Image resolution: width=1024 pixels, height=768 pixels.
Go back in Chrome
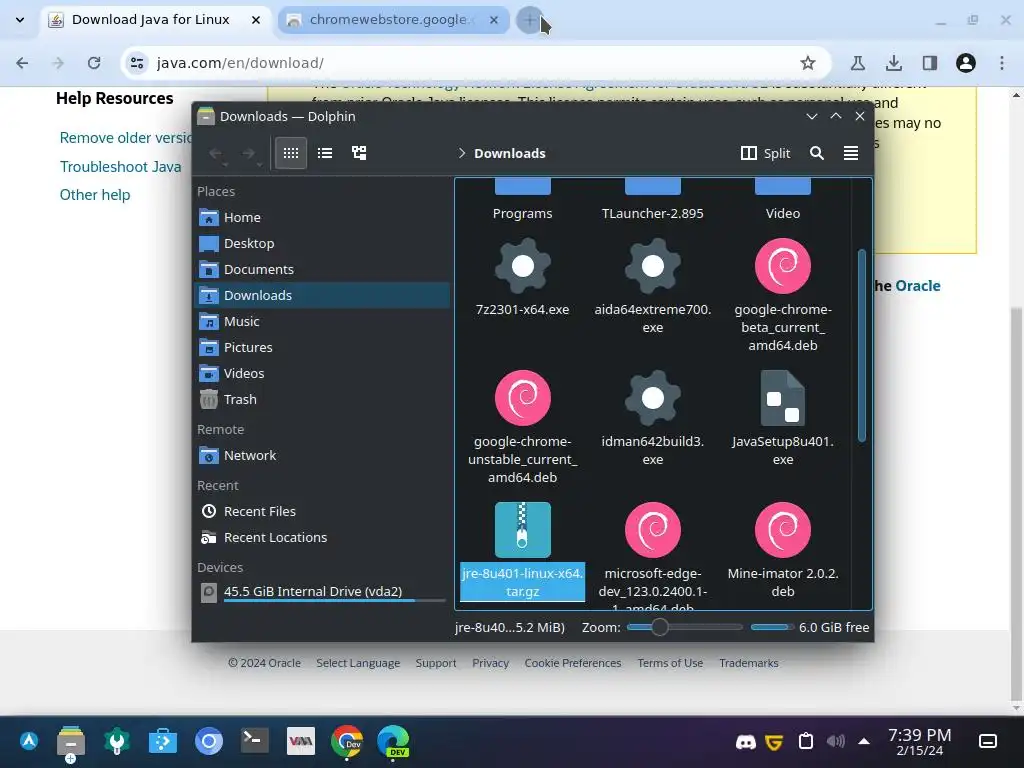(x=22, y=63)
